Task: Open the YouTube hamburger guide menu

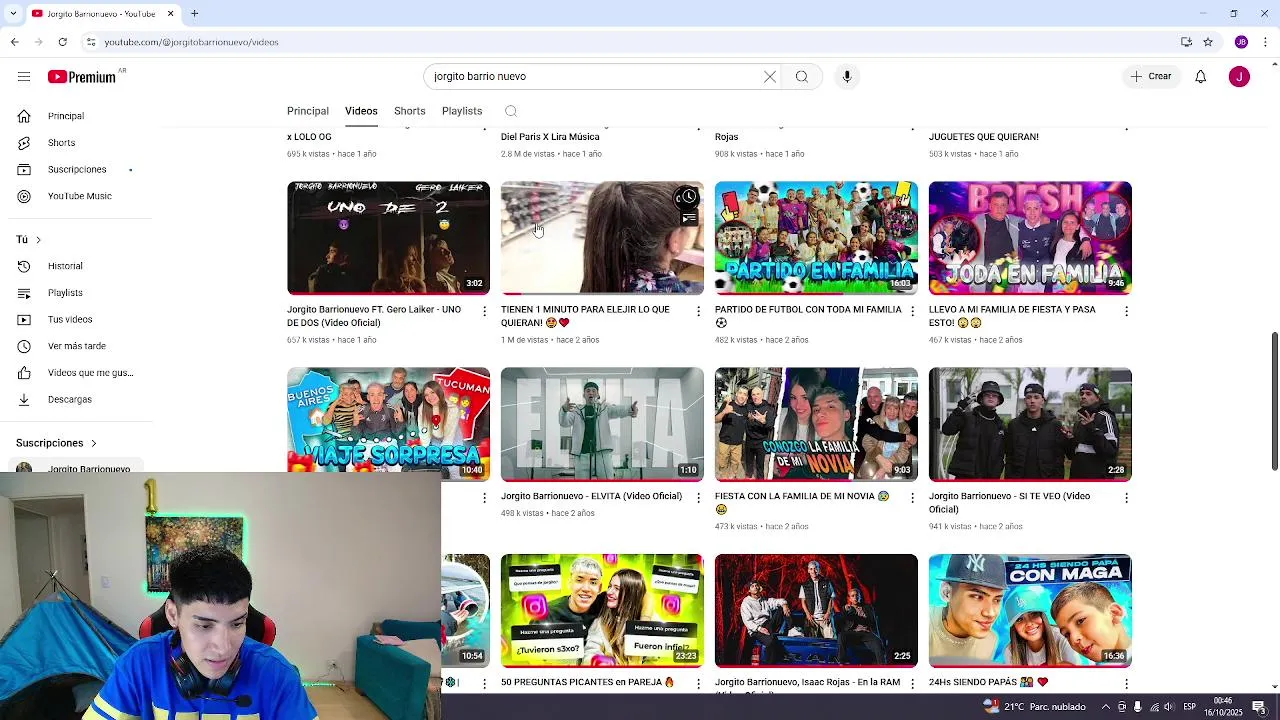Action: [x=24, y=77]
